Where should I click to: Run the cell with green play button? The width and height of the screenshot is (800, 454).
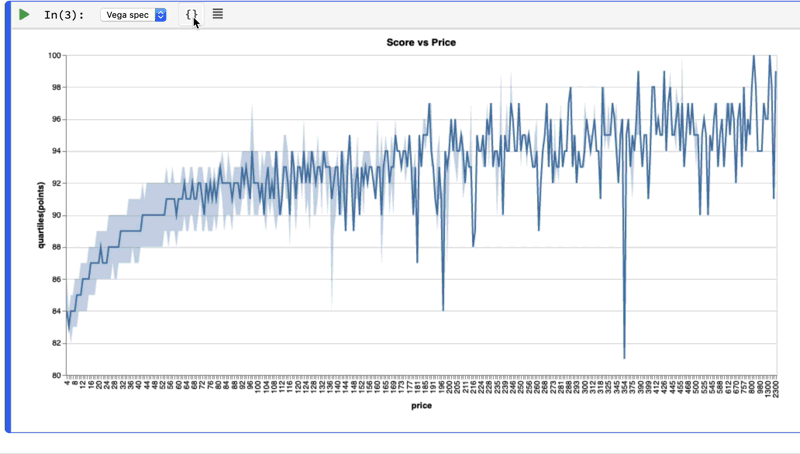[x=24, y=15]
